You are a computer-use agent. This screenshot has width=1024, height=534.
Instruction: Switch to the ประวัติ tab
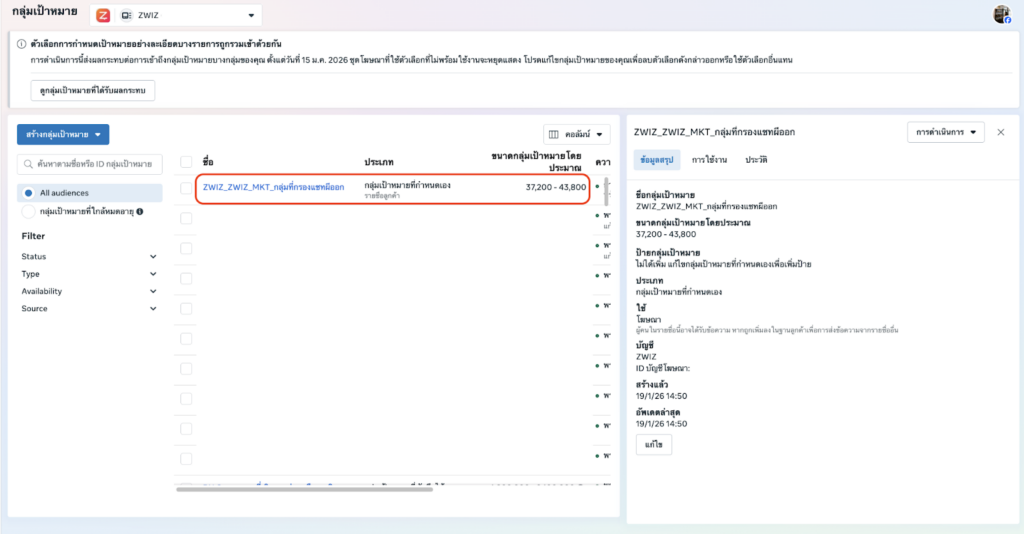click(x=756, y=160)
